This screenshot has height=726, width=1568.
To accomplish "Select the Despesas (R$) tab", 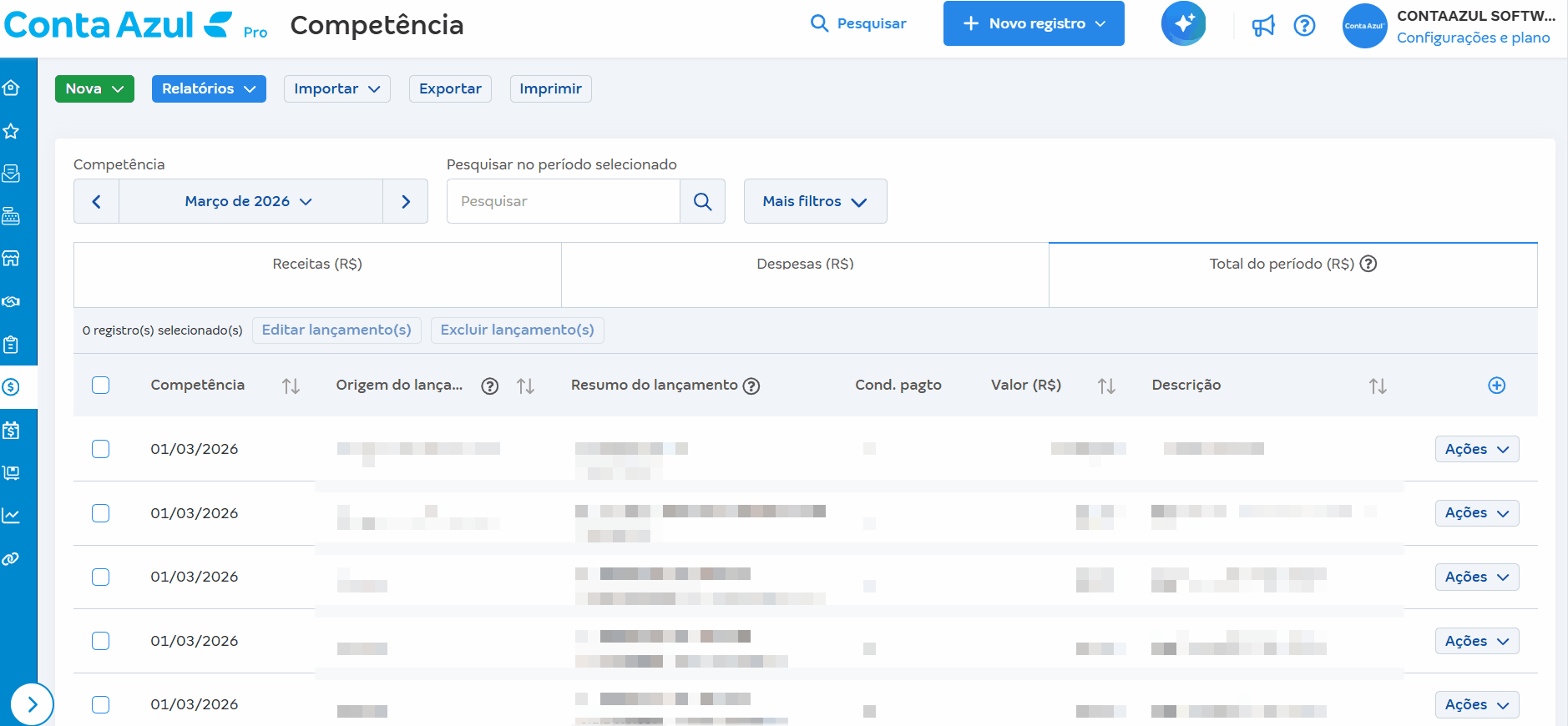I will (x=805, y=275).
